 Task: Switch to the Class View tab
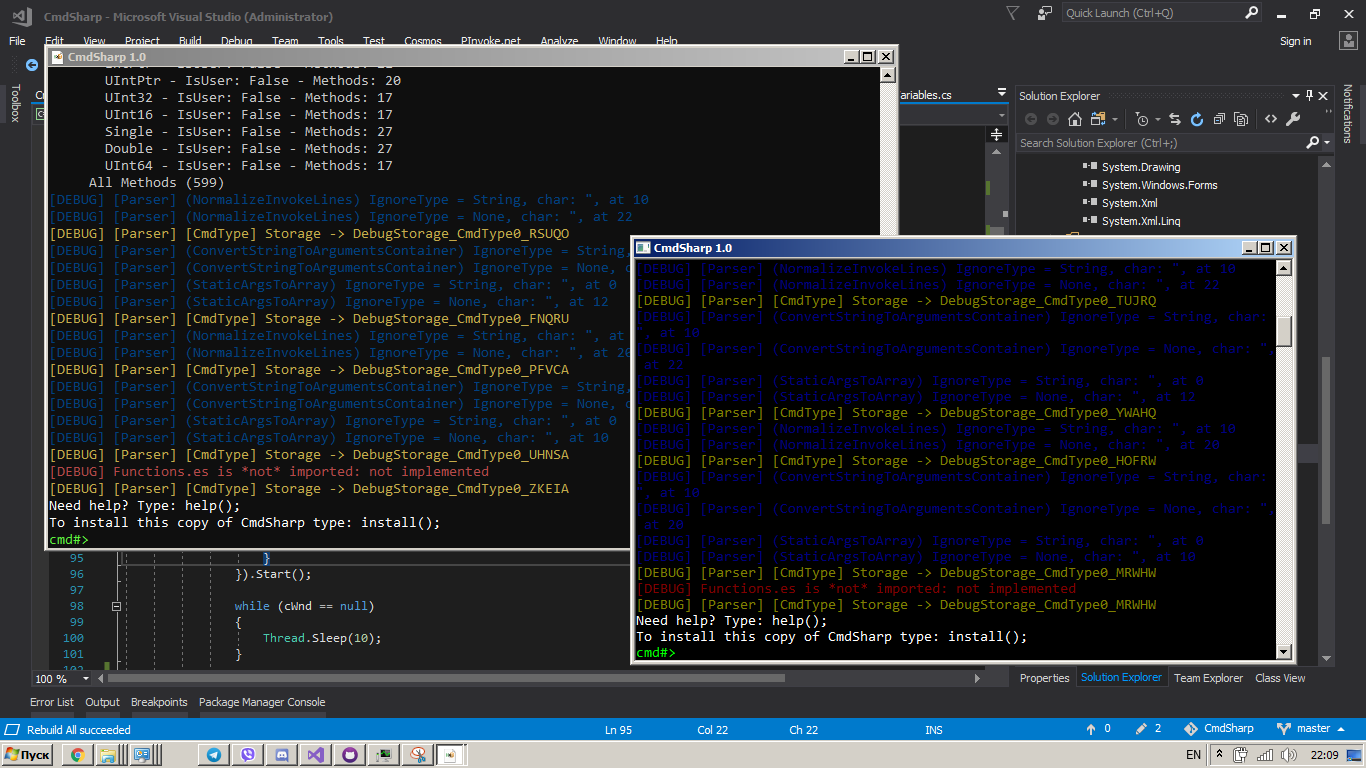pyautogui.click(x=1280, y=678)
